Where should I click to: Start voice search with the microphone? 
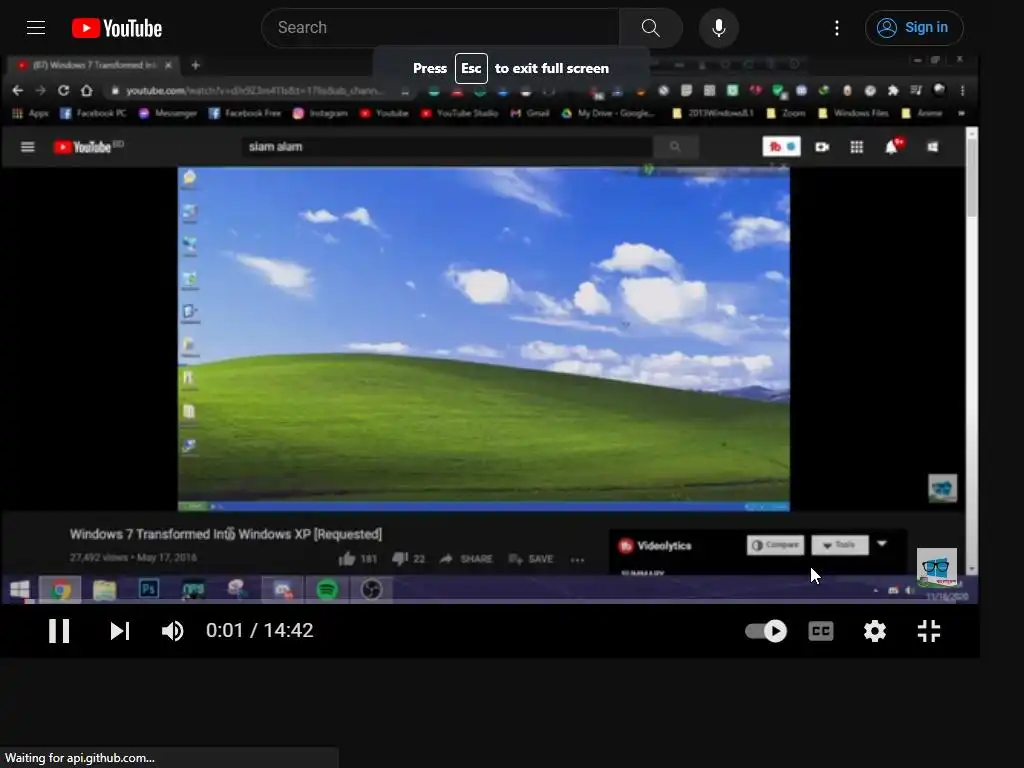tap(718, 28)
